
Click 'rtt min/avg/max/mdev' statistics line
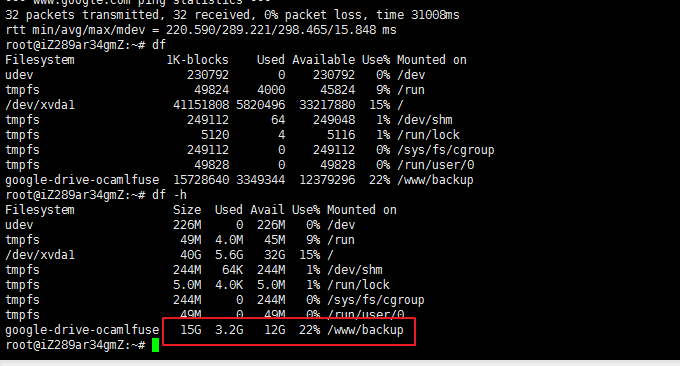(x=201, y=30)
